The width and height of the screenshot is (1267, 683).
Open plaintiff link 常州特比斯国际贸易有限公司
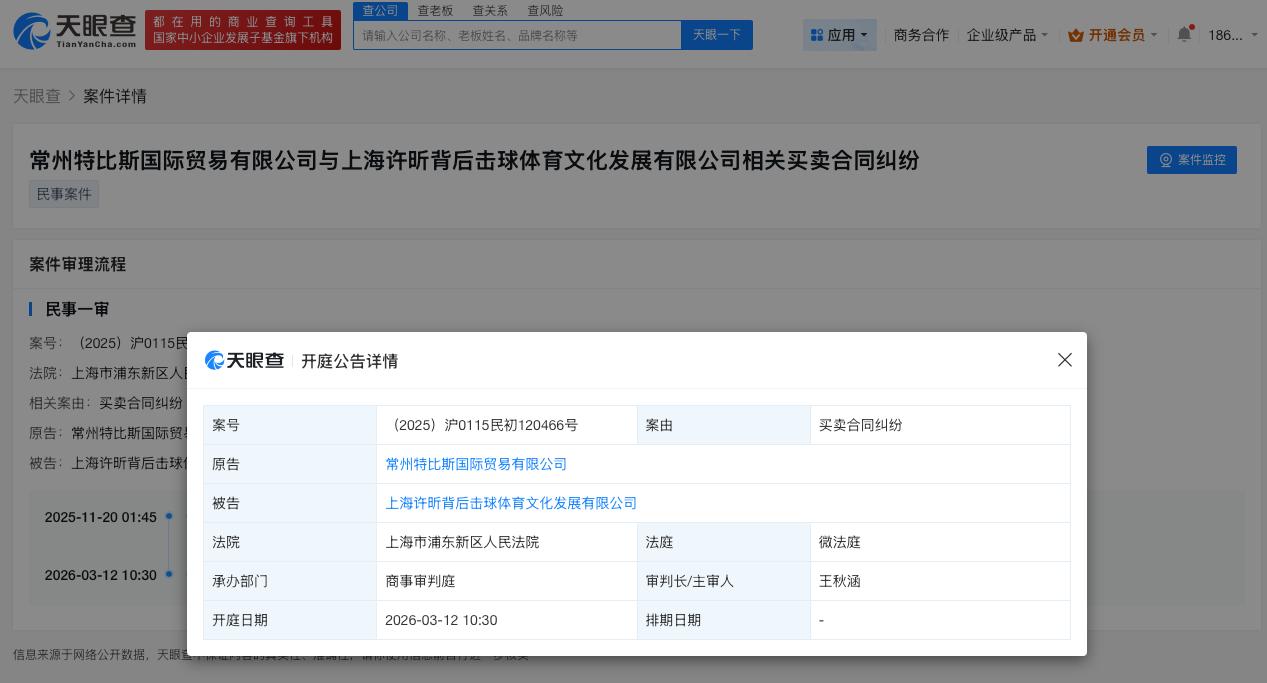pos(476,464)
